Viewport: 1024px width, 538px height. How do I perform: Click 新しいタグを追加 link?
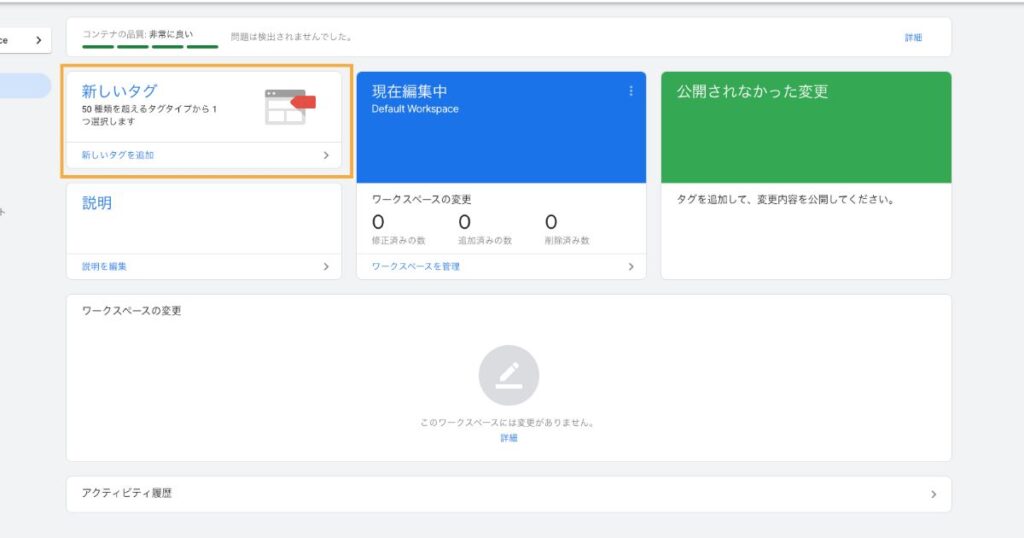point(118,155)
